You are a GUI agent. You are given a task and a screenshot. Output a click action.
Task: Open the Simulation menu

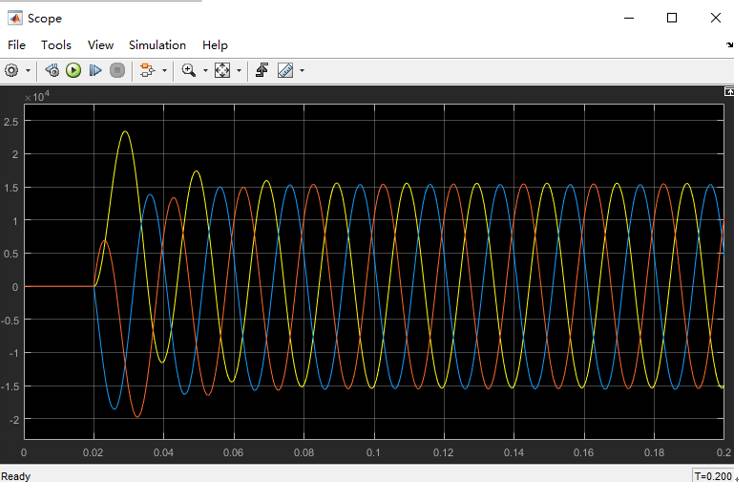pyautogui.click(x=157, y=45)
